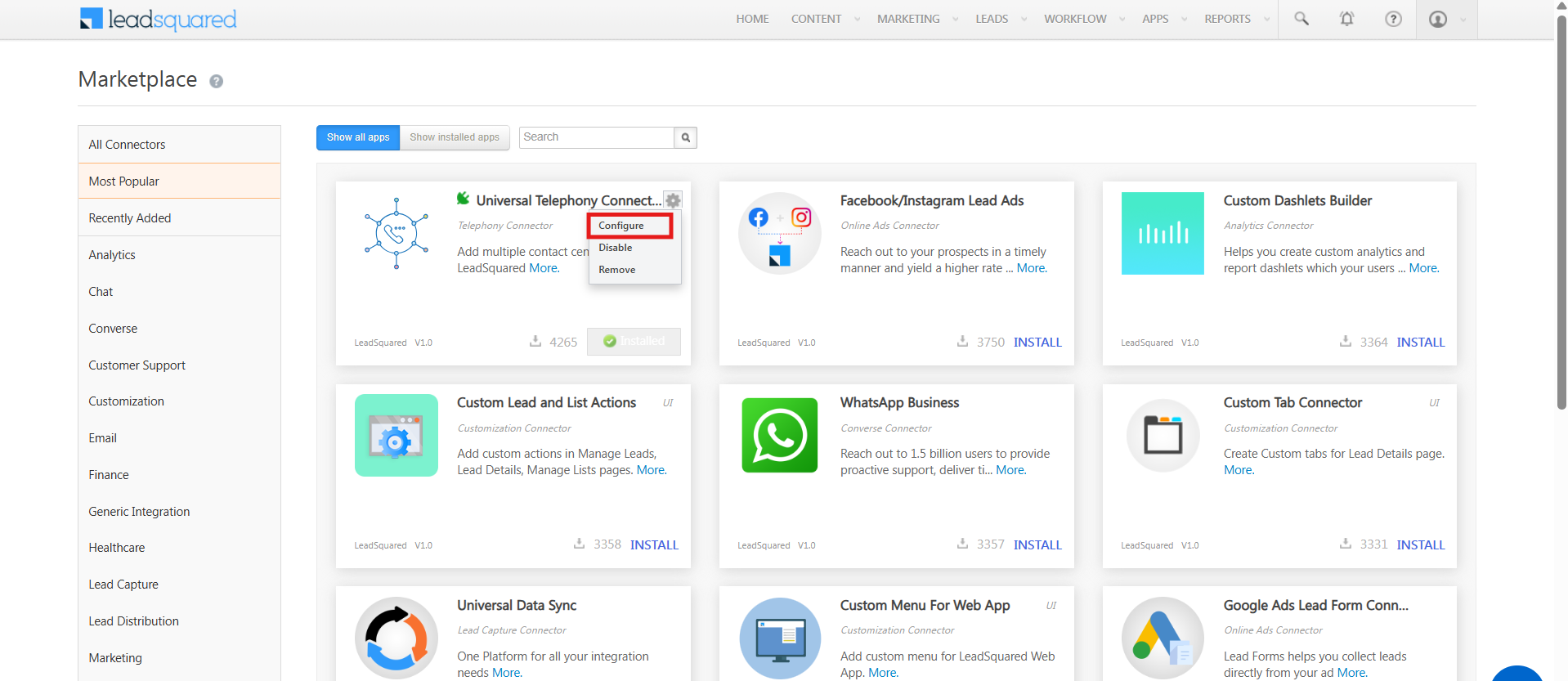Click the WhatsApp Business app logo
Screen dimensions: 1568x681
pos(779,435)
